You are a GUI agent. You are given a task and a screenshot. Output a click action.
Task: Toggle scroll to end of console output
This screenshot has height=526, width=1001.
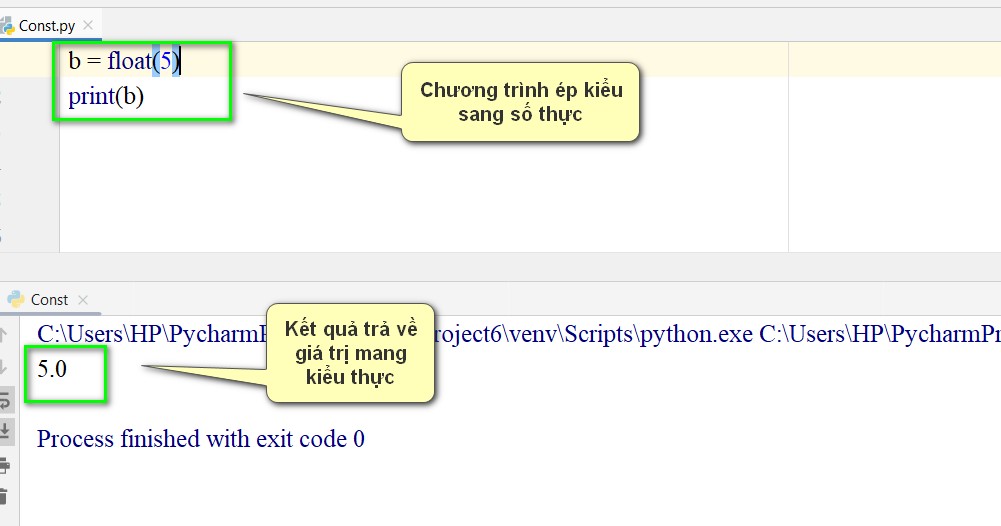(4, 431)
